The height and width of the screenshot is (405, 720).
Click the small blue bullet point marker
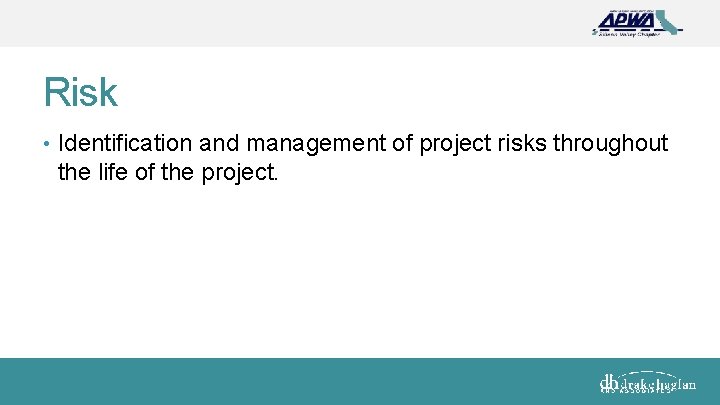[46, 144]
